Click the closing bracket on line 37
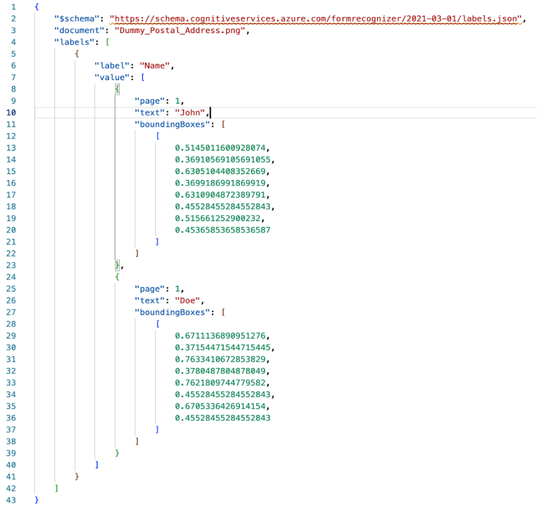537x508 pixels. click(157, 430)
